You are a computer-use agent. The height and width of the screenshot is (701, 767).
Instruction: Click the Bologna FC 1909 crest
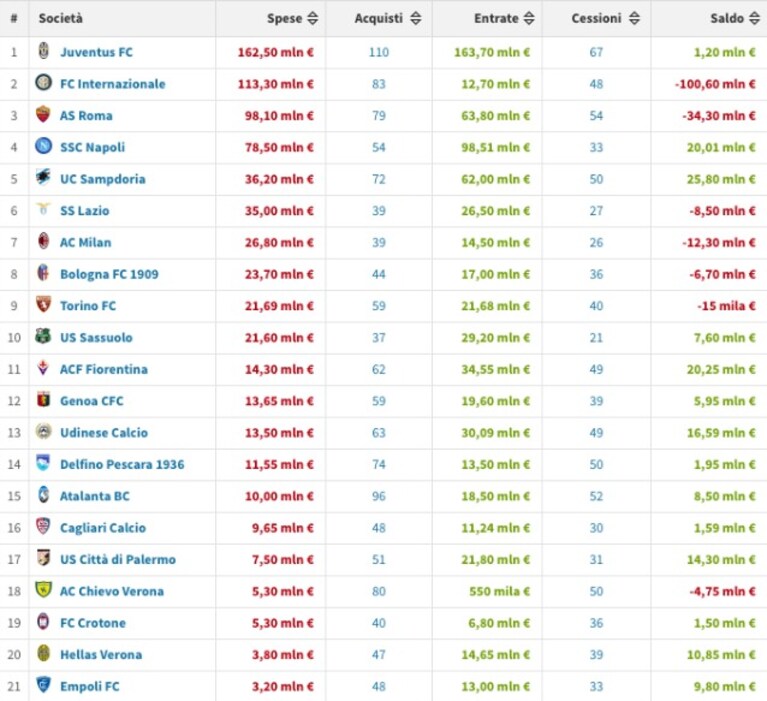44,272
